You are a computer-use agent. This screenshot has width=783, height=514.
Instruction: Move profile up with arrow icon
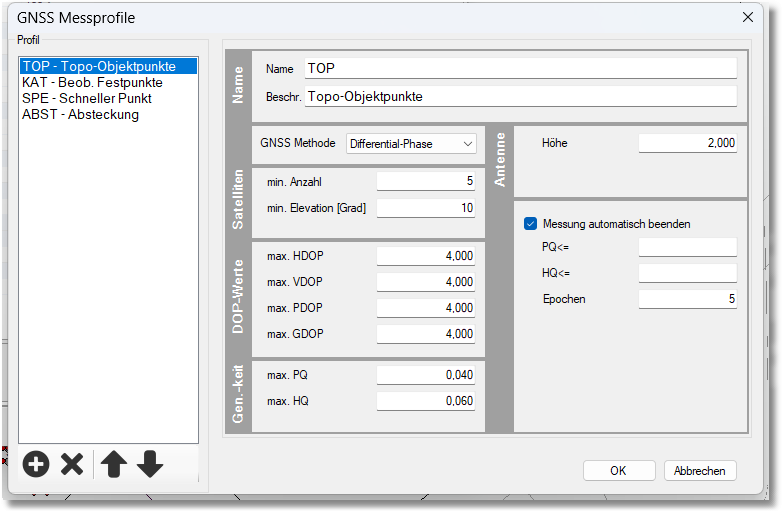(113, 464)
